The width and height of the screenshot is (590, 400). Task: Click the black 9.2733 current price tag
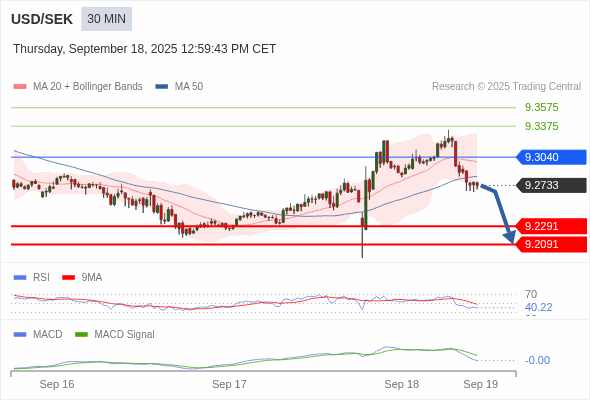(551, 185)
